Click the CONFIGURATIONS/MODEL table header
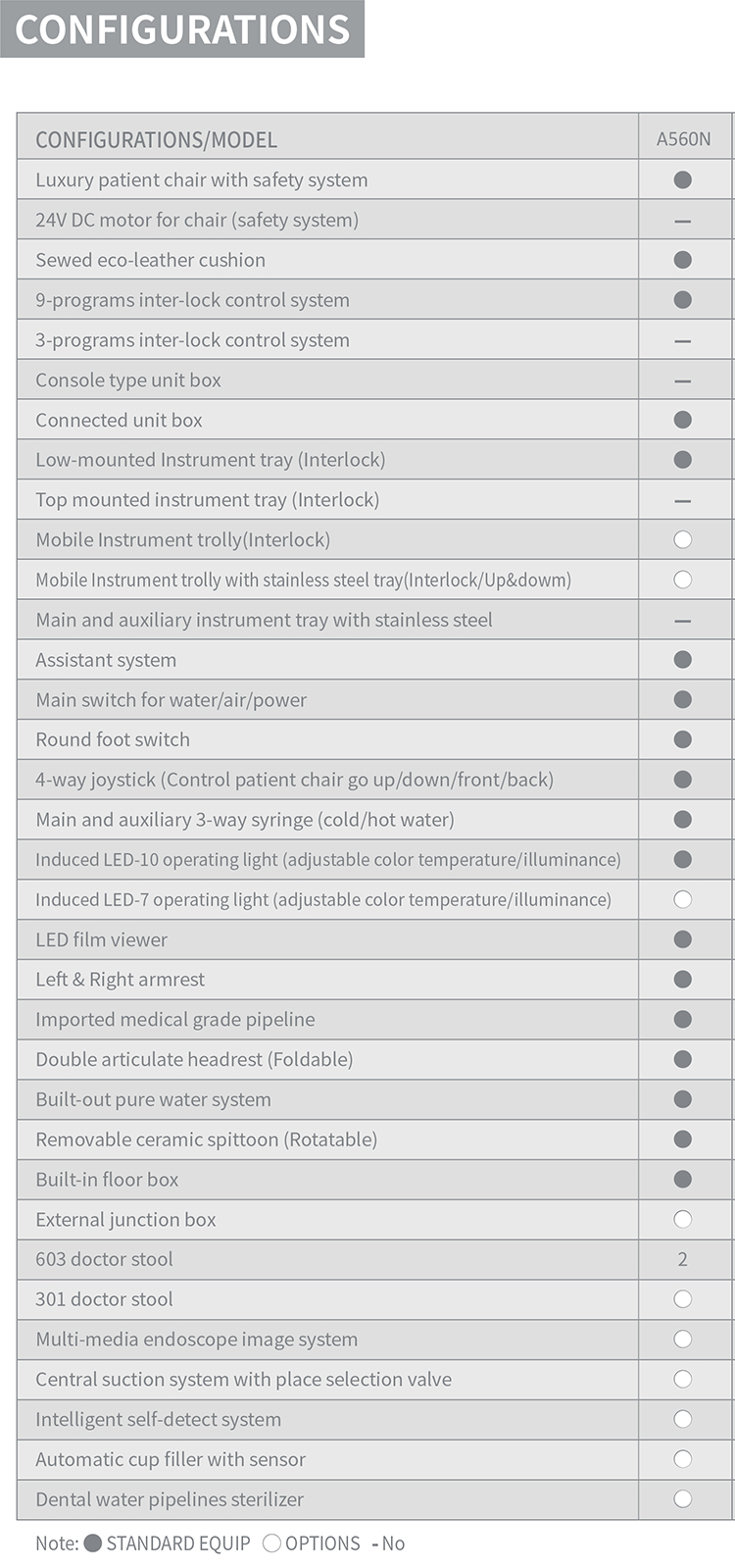 157,140
